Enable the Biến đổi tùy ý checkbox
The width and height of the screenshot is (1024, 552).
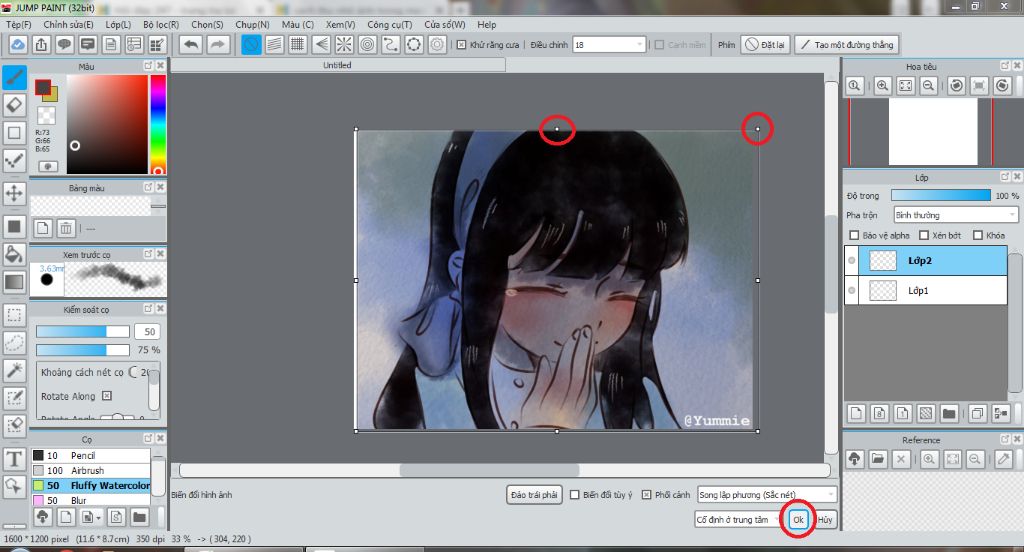575,495
